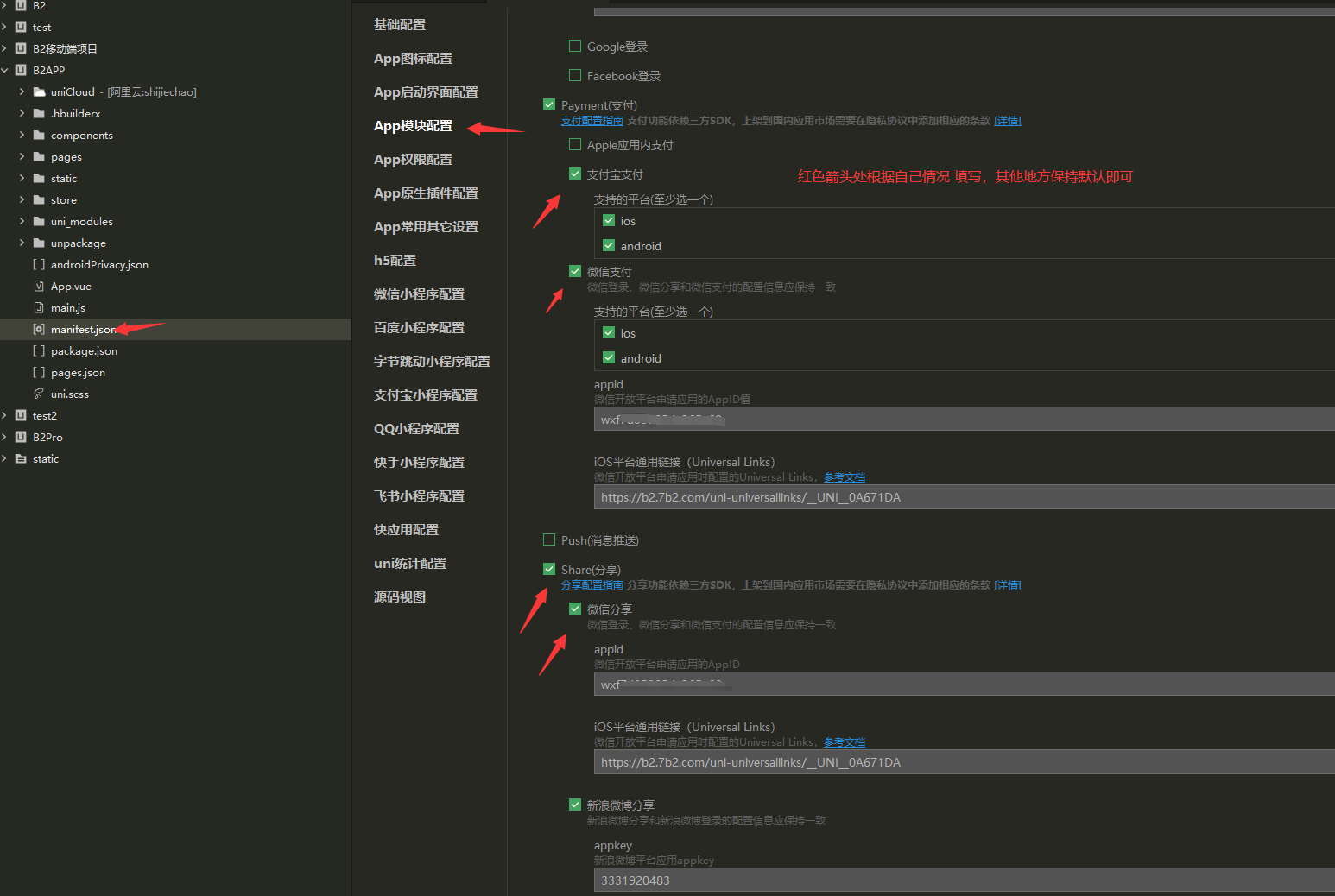Open the 分享配置指南 link

[592, 585]
